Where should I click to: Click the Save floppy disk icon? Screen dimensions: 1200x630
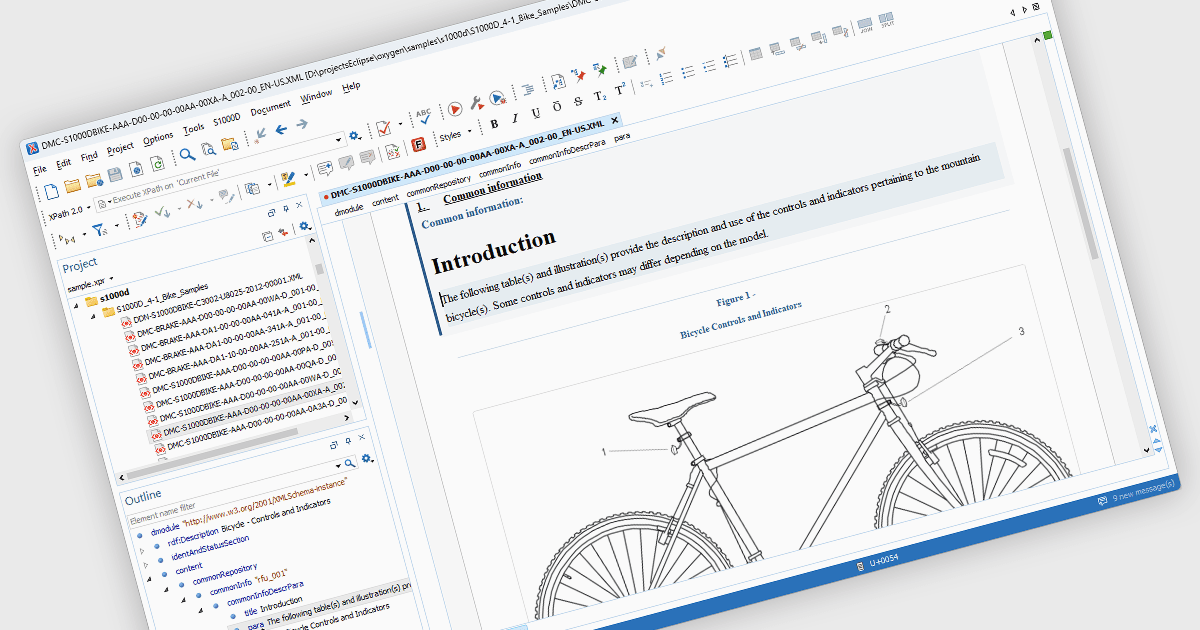coord(115,174)
